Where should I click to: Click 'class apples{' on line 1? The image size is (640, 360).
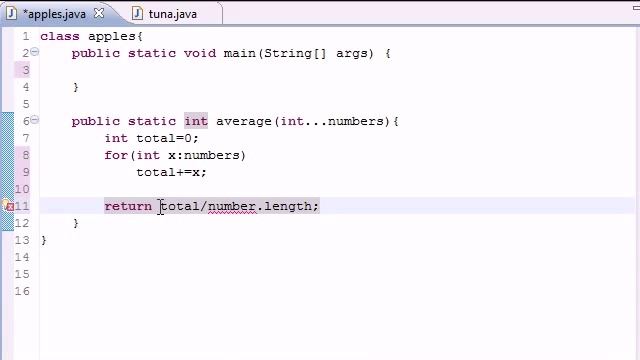coord(91,36)
